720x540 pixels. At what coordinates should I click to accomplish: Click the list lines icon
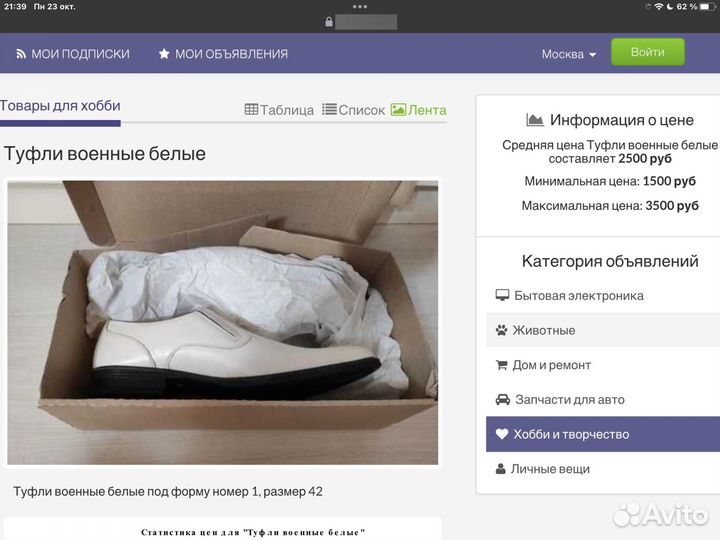click(x=329, y=109)
